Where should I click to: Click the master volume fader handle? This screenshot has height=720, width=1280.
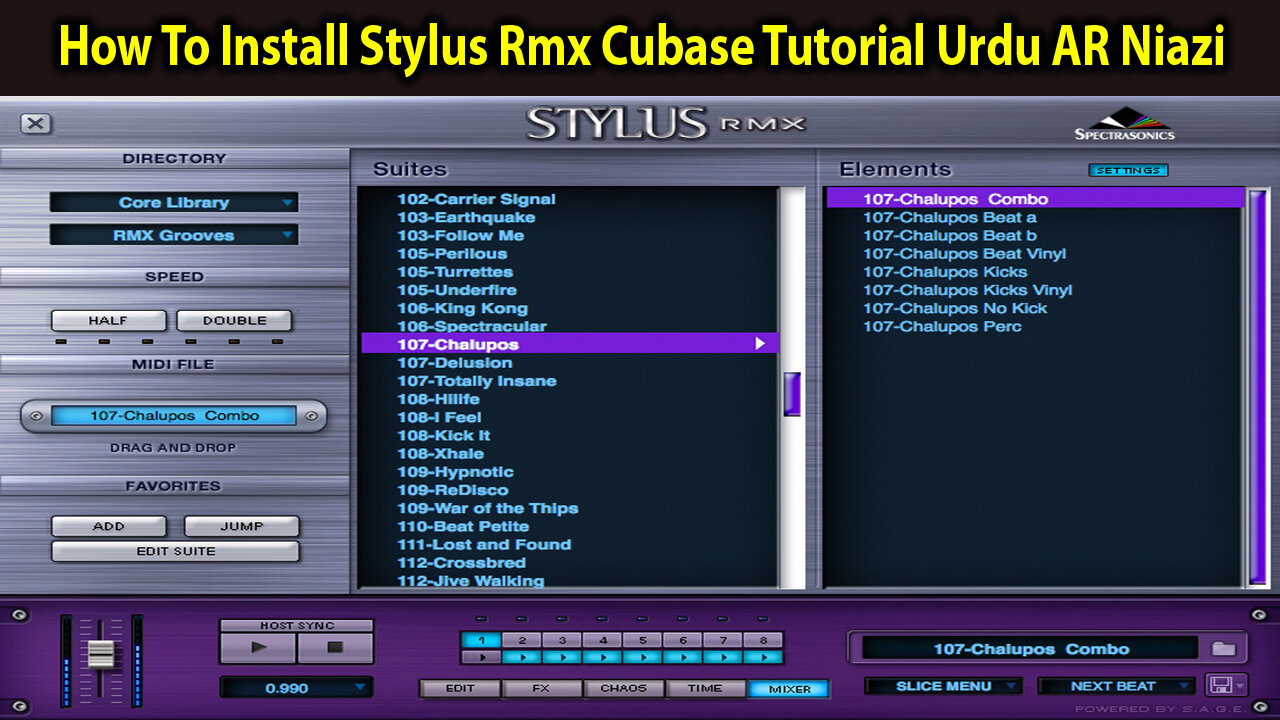(100, 654)
